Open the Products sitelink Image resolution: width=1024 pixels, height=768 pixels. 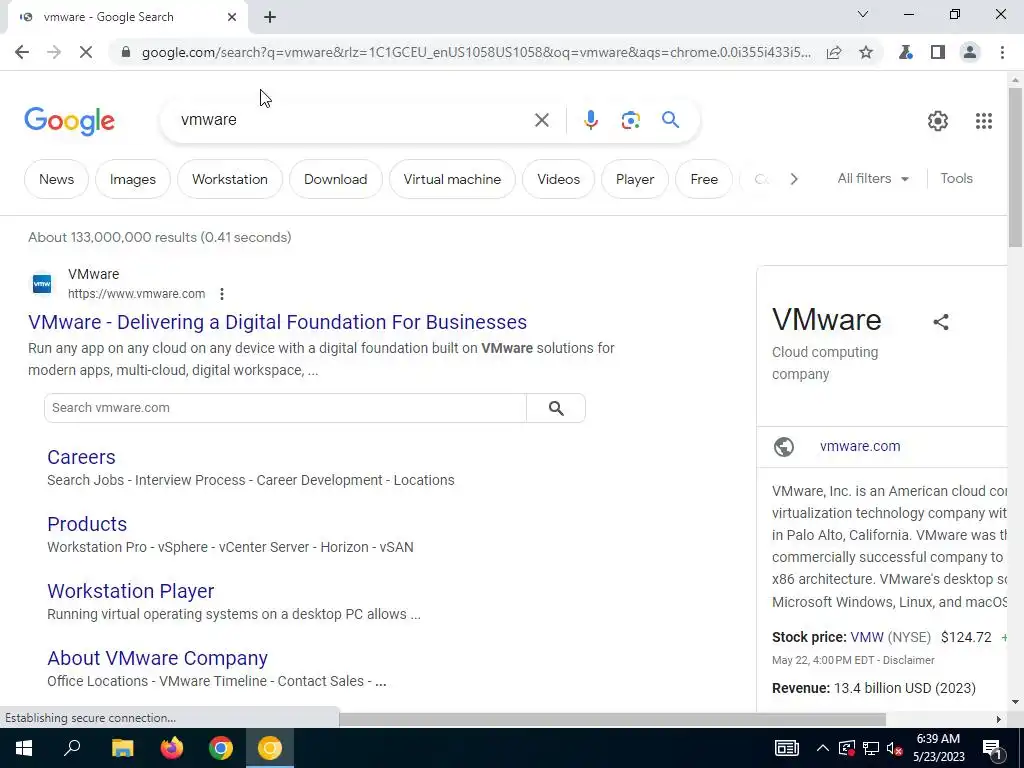tap(87, 524)
